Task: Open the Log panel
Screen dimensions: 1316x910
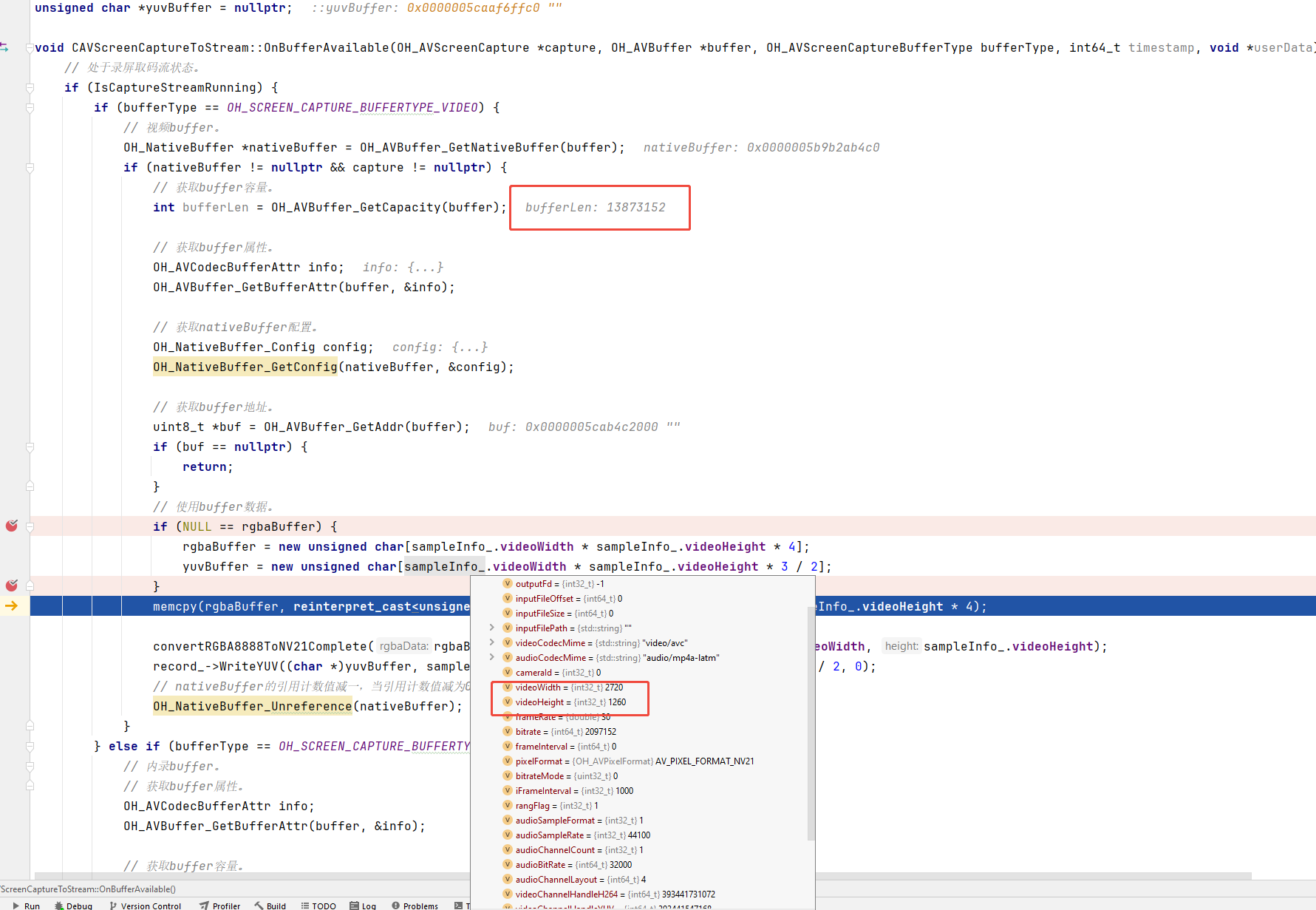Action: pyautogui.click(x=364, y=905)
